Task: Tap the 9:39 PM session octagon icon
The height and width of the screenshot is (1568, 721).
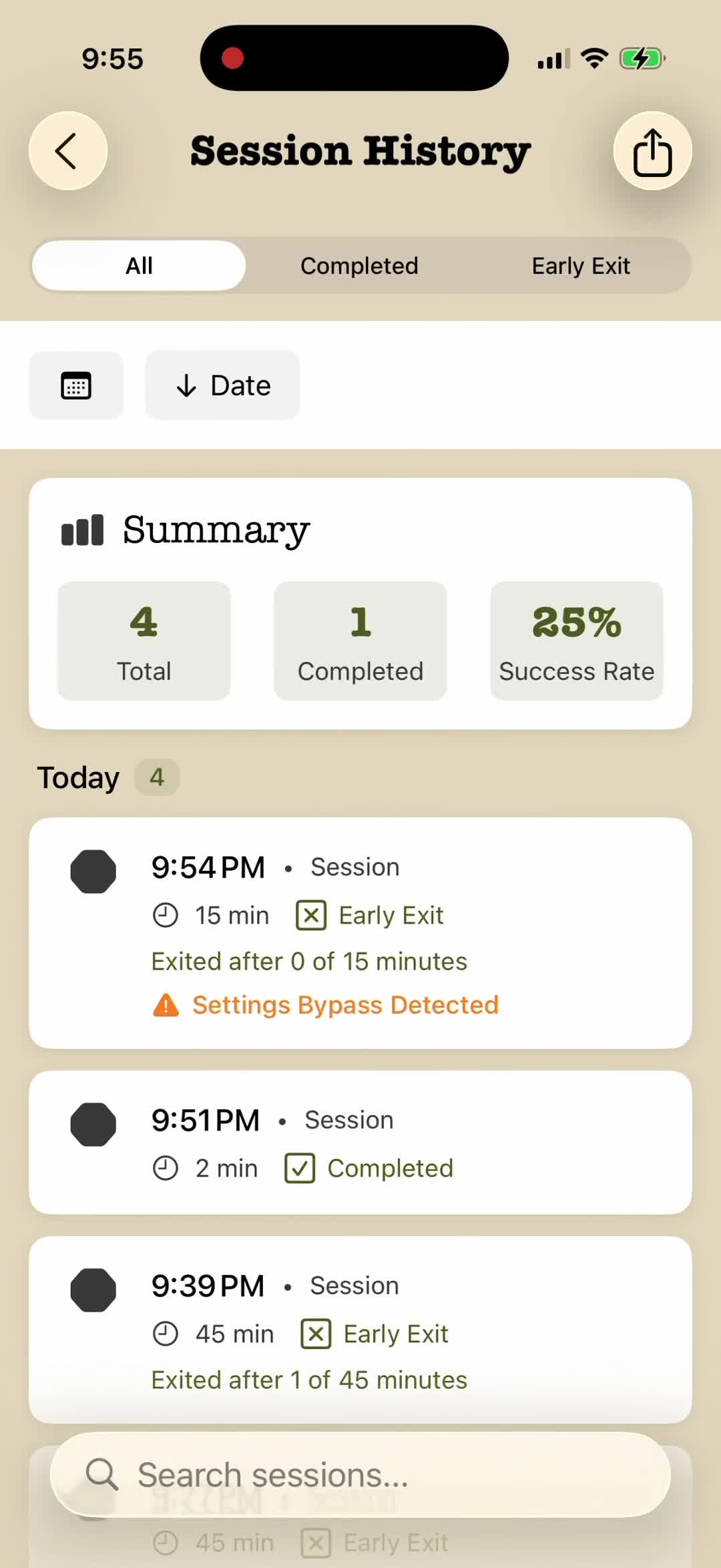Action: click(x=93, y=1290)
